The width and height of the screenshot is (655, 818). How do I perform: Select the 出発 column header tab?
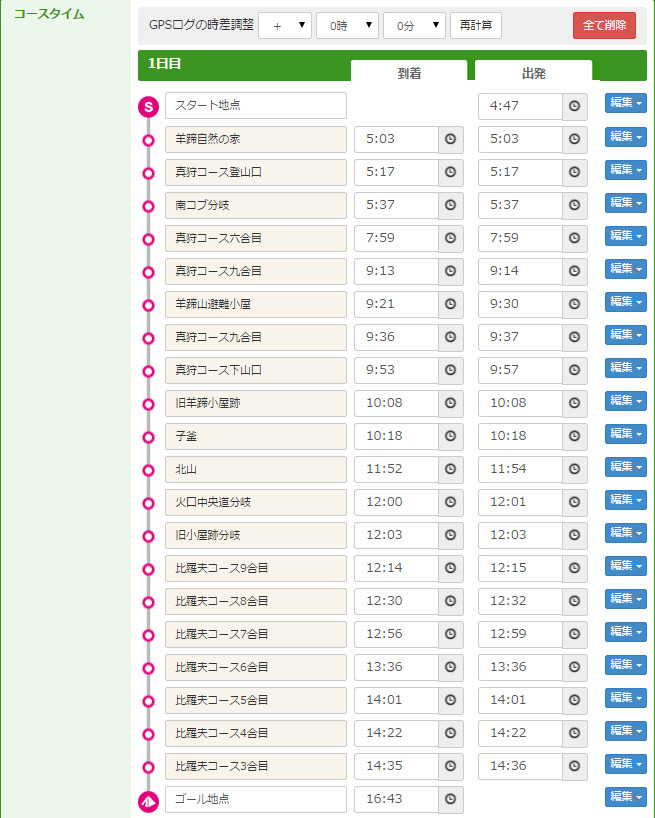tap(532, 72)
